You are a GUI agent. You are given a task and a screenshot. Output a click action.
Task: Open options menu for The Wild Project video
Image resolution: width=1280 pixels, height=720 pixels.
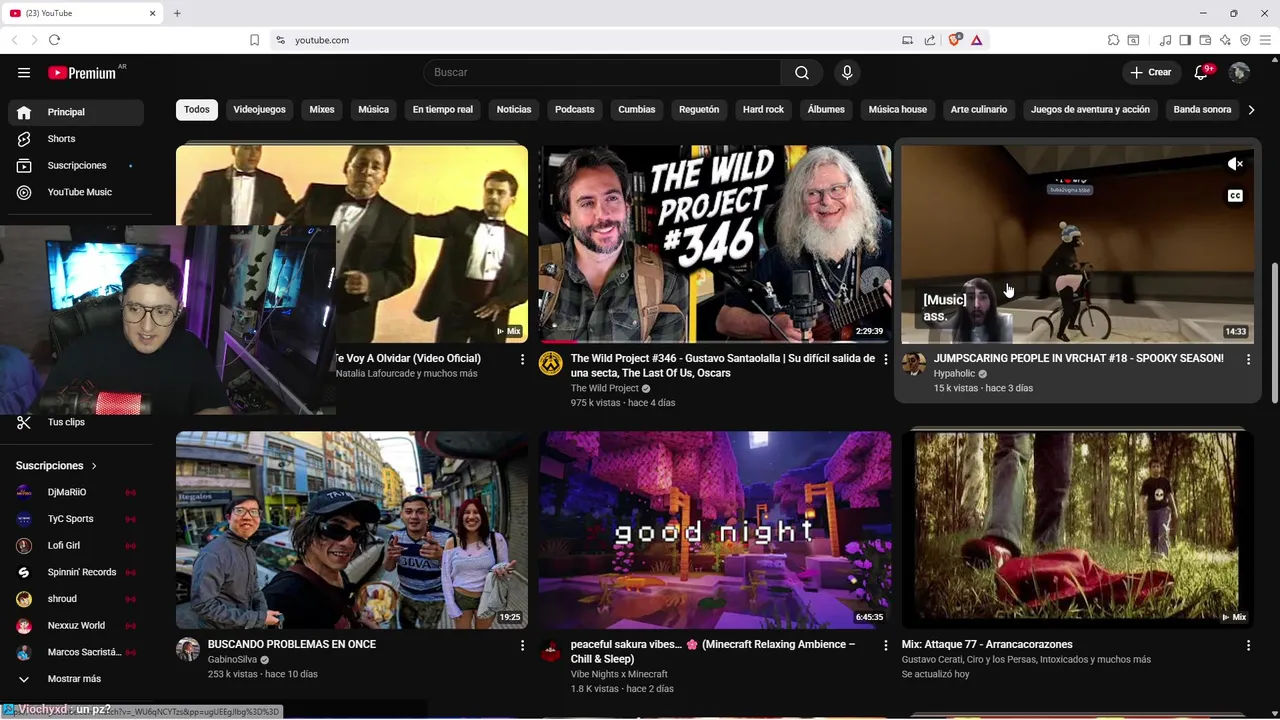(x=885, y=359)
